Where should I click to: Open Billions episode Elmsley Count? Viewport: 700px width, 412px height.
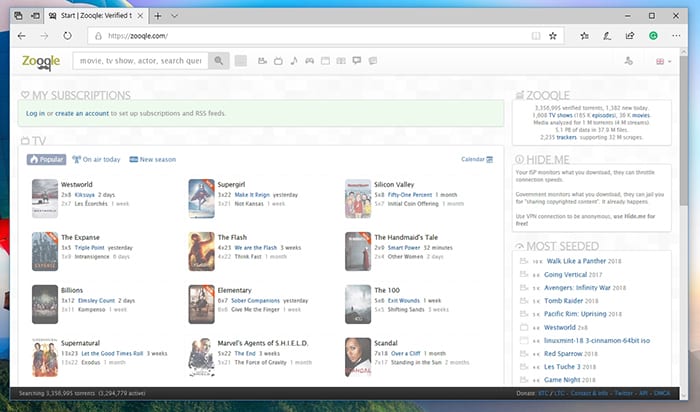96,300
